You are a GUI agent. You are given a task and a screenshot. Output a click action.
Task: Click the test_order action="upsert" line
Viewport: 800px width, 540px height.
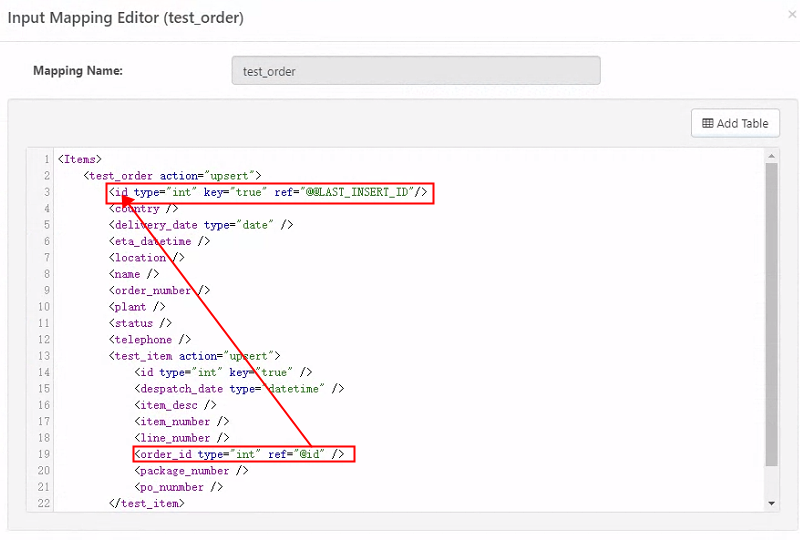[172, 176]
